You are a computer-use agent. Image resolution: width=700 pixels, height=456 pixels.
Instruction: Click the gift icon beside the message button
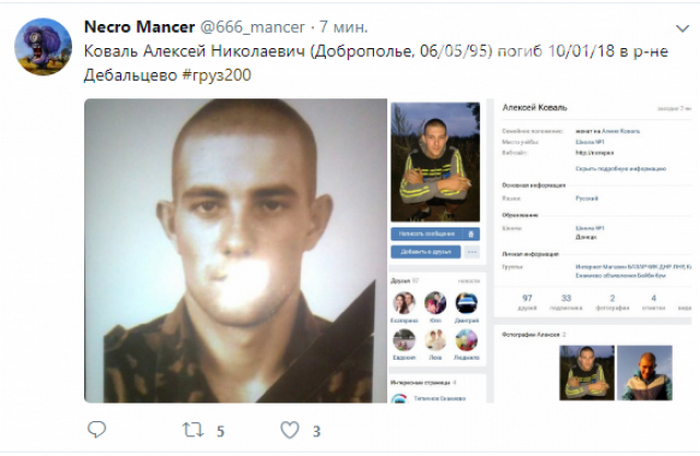(x=471, y=234)
